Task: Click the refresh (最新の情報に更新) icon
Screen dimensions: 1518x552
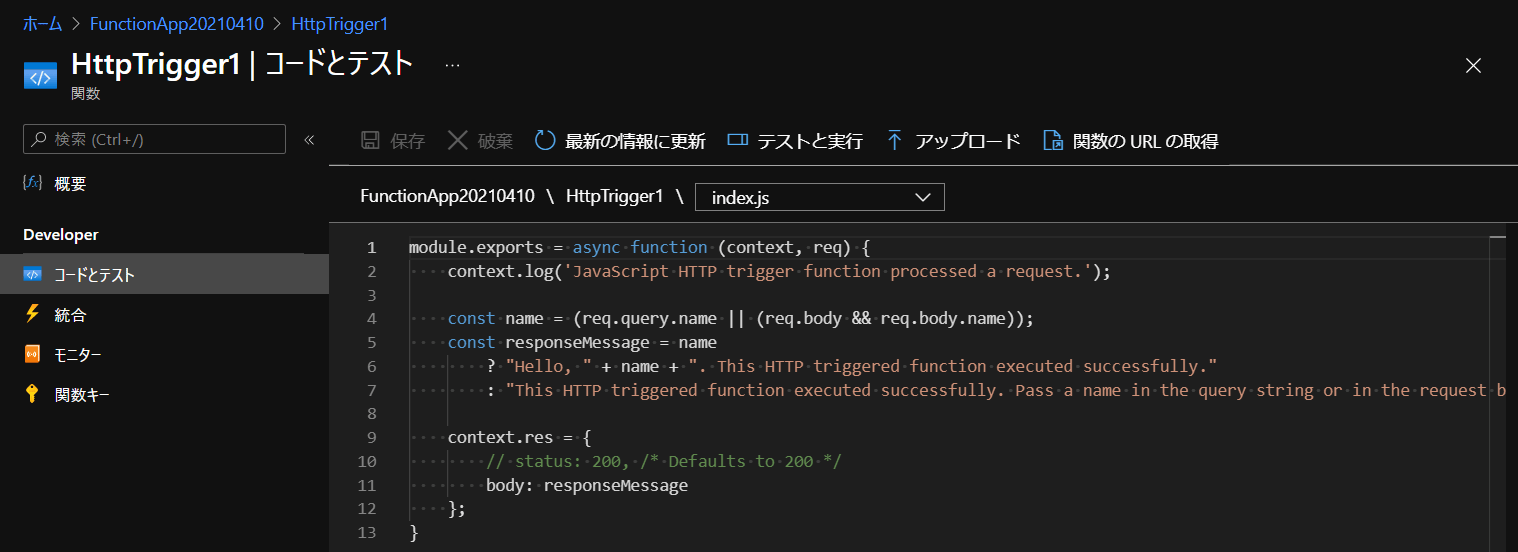Action: tap(545, 141)
